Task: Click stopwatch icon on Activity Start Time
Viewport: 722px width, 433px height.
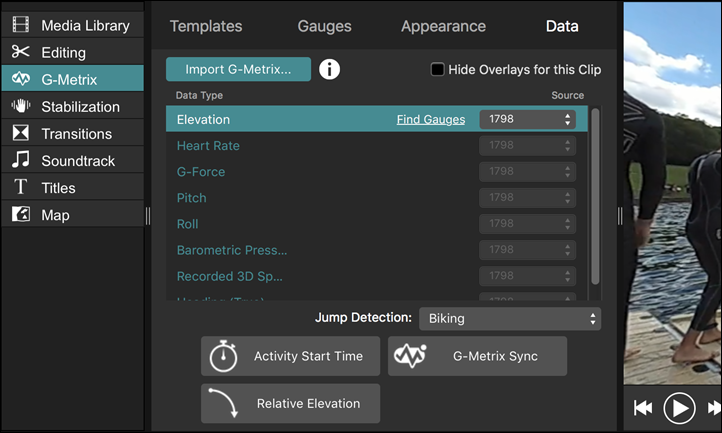Action: tap(223, 356)
